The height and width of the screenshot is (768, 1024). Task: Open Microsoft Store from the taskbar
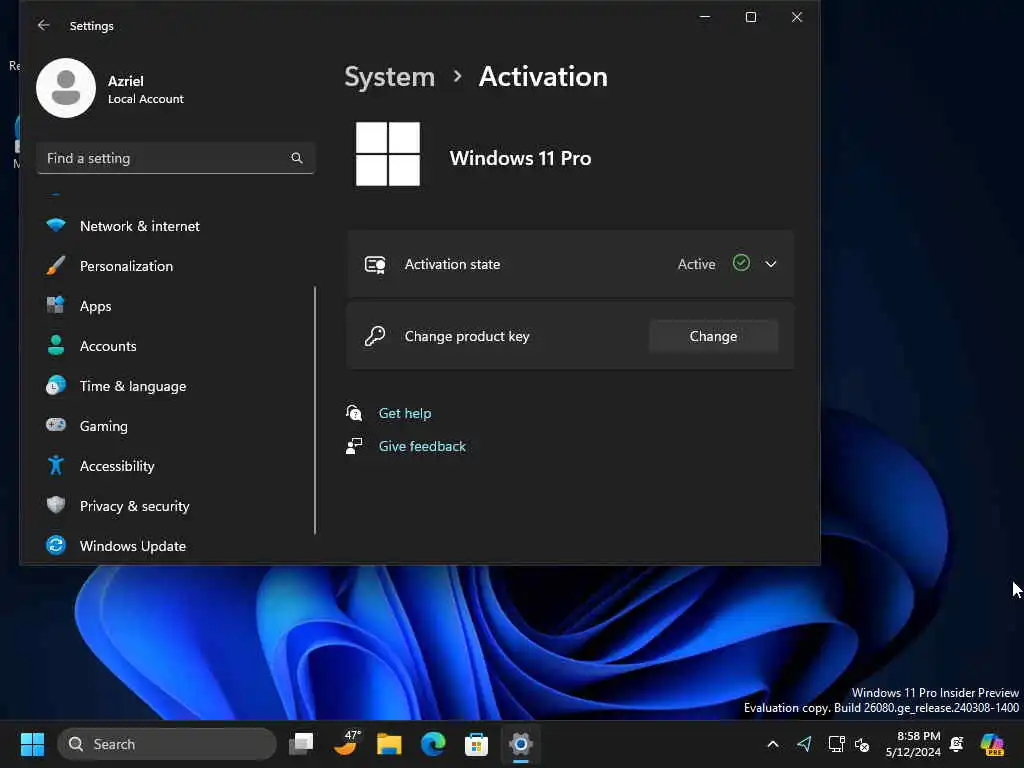pyautogui.click(x=477, y=744)
